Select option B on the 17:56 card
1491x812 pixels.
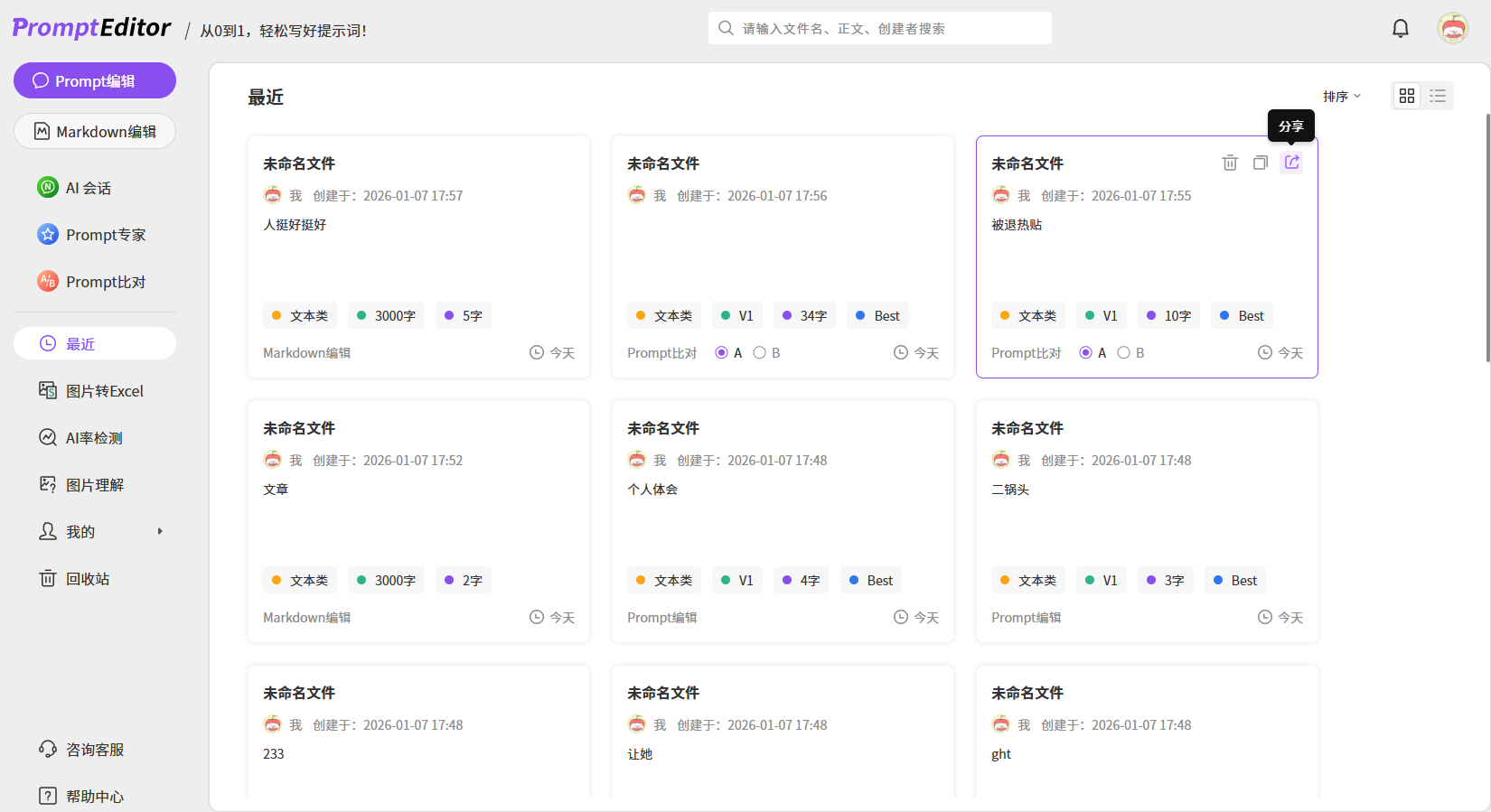[760, 353]
